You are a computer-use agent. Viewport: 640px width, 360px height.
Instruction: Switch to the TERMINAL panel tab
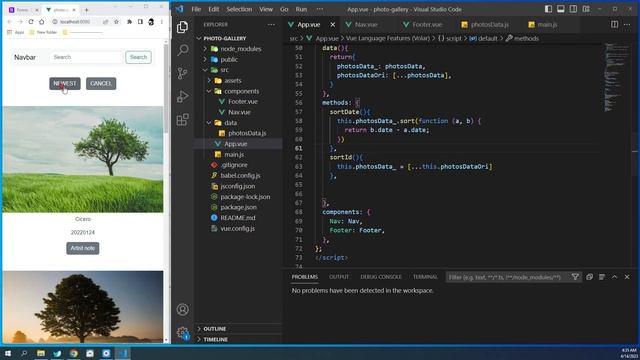coord(425,277)
